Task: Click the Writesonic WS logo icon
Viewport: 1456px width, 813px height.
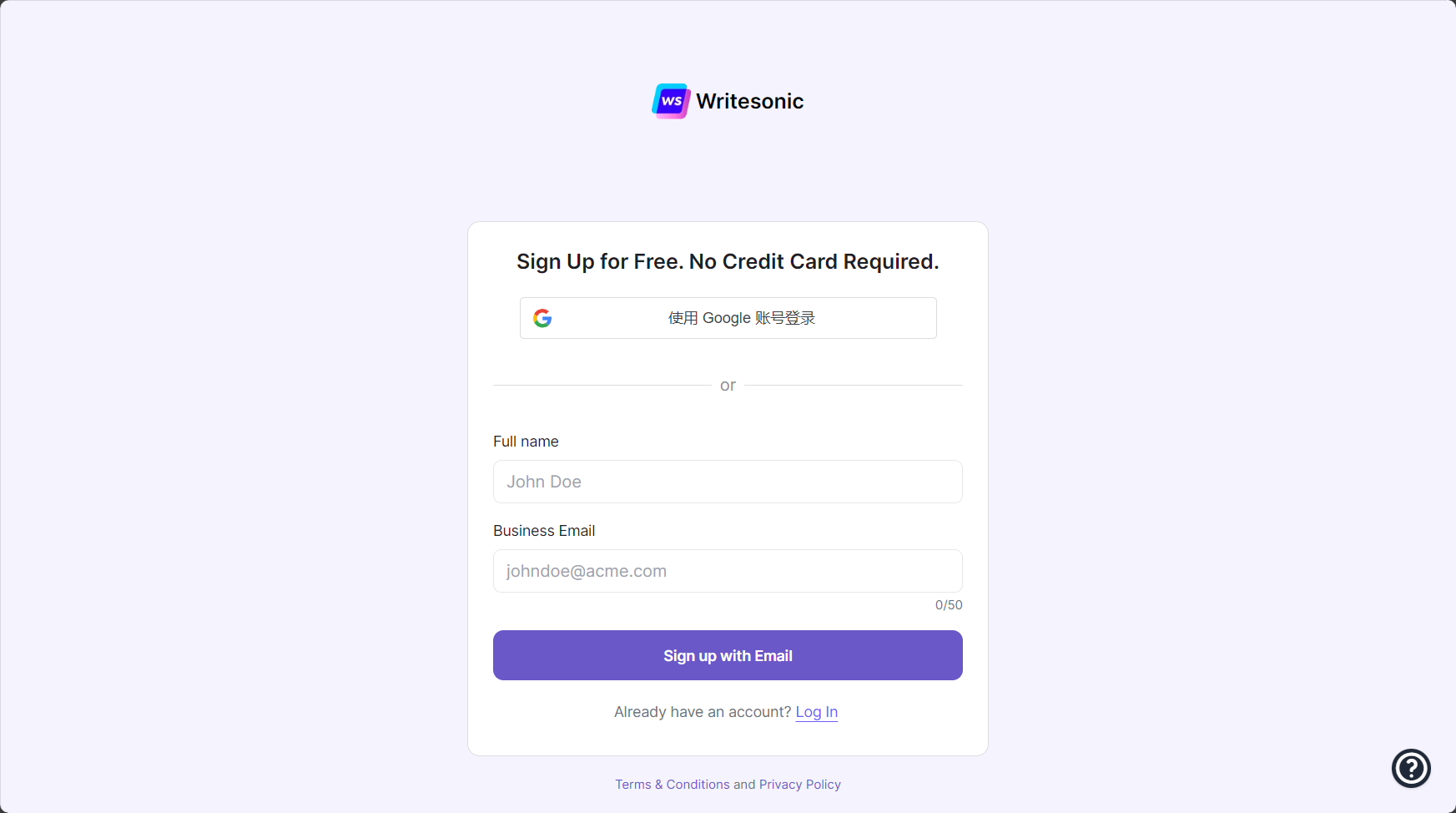Action: [671, 101]
